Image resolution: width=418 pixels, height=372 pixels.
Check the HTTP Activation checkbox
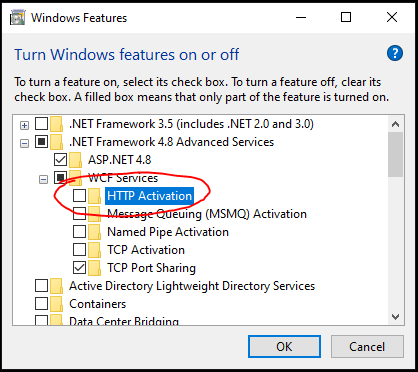[x=79, y=196]
